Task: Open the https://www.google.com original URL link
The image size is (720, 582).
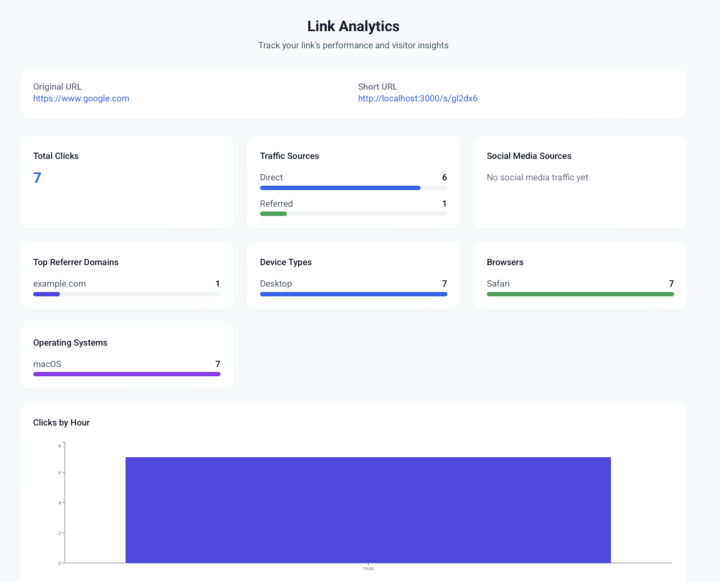Action: pos(81,98)
